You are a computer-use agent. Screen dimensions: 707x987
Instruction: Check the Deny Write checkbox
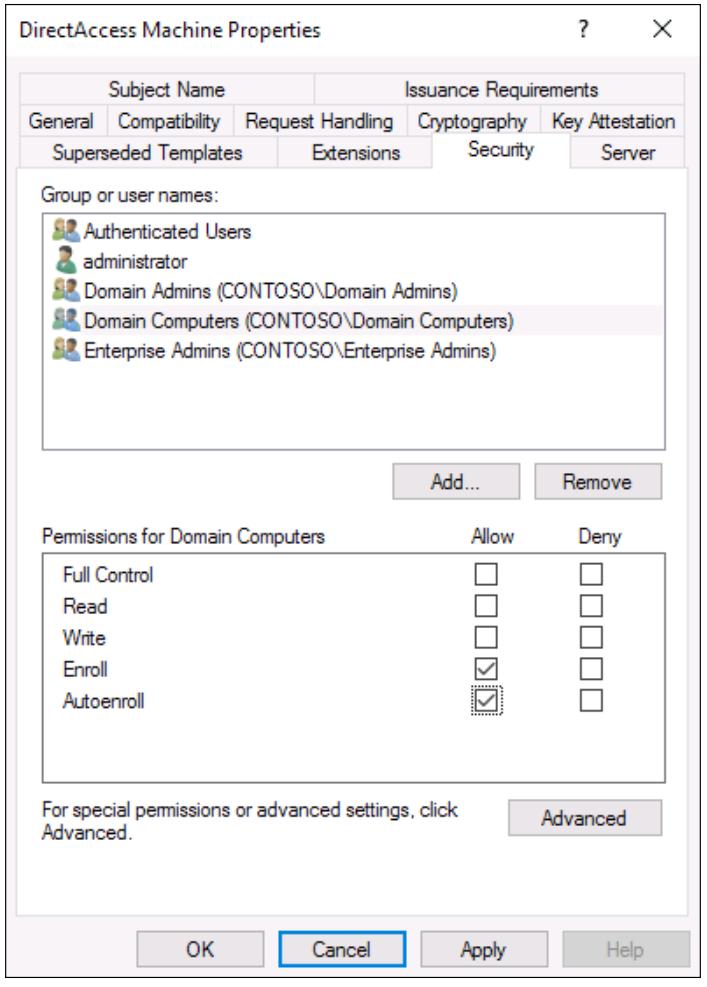(591, 637)
